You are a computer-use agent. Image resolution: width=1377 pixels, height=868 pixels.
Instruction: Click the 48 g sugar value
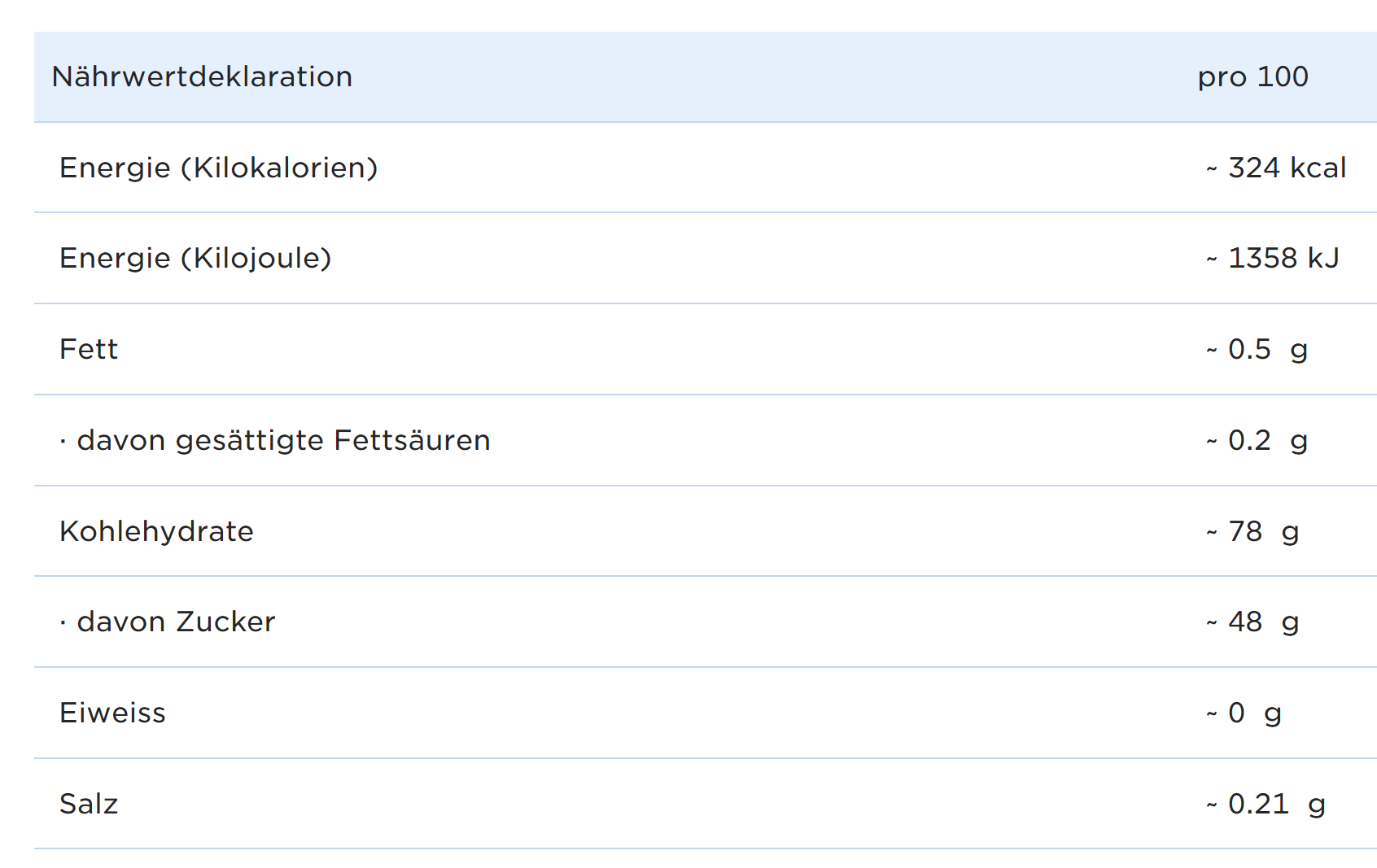pos(1262,622)
